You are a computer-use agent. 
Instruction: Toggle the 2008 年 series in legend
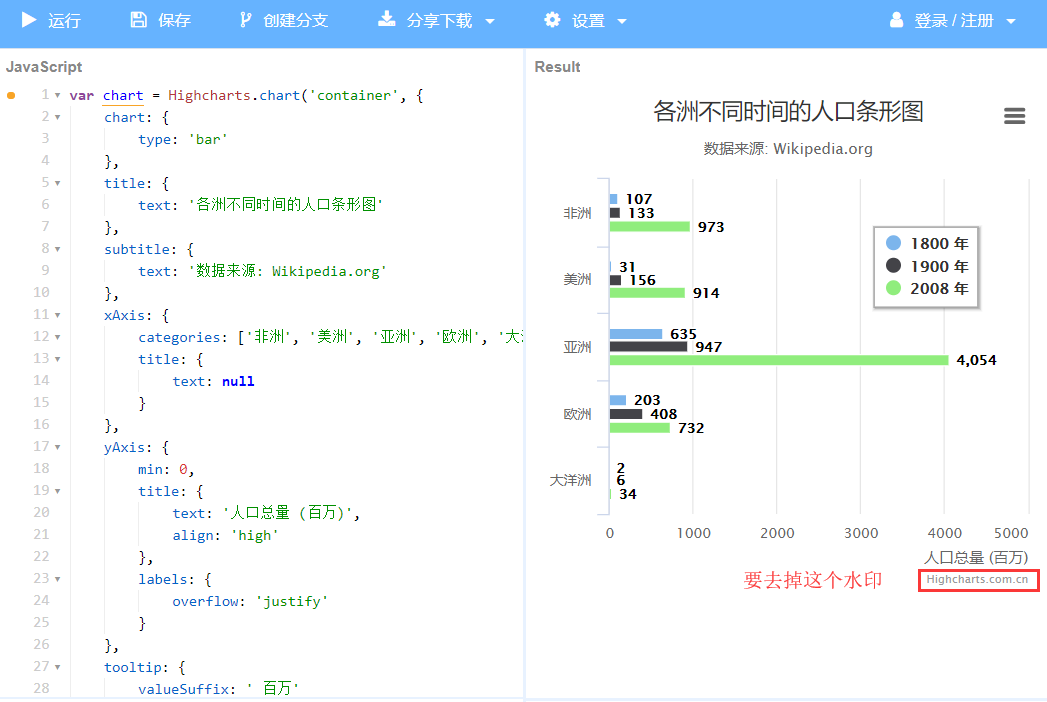(x=927, y=289)
